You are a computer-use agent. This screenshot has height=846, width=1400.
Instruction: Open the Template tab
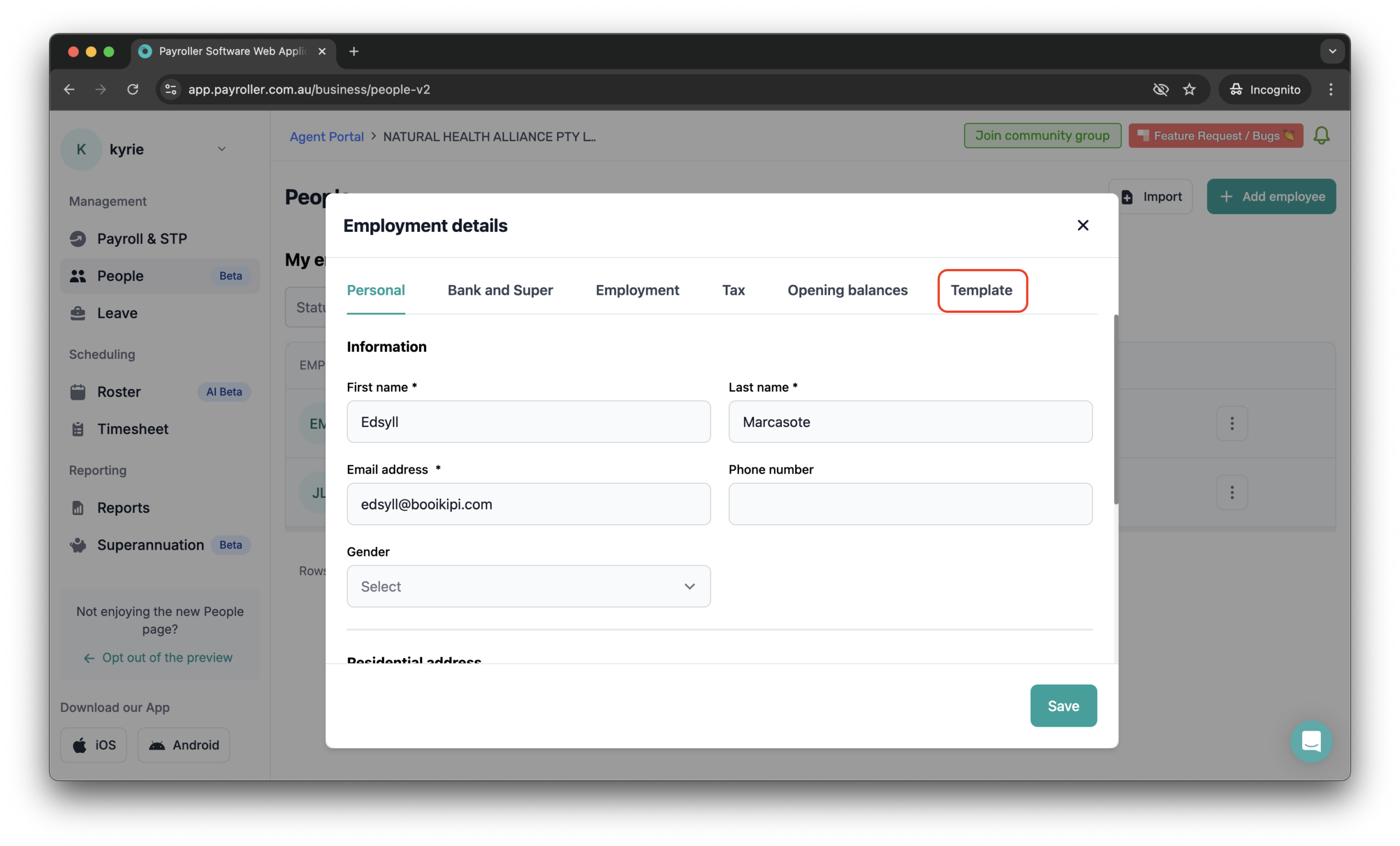981,290
